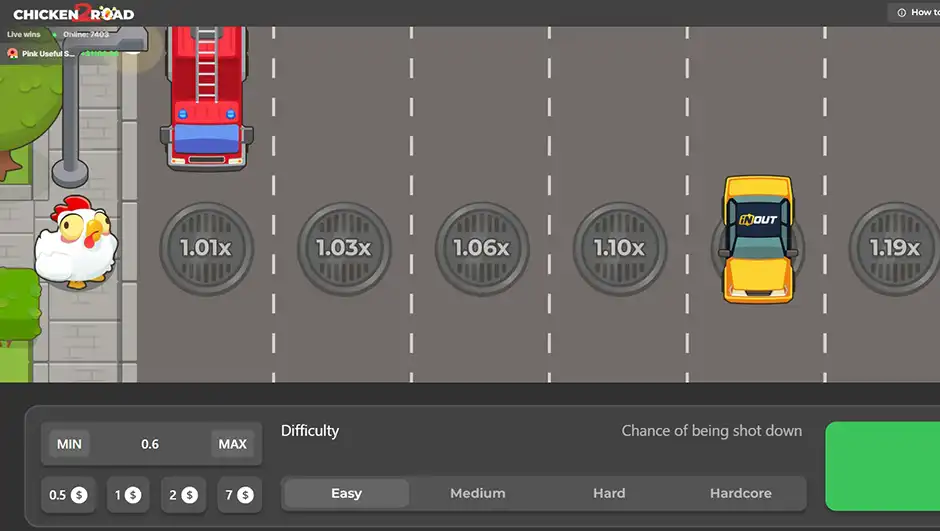This screenshot has width=940, height=531.
Task: Open the How to play info
Action: [x=914, y=13]
